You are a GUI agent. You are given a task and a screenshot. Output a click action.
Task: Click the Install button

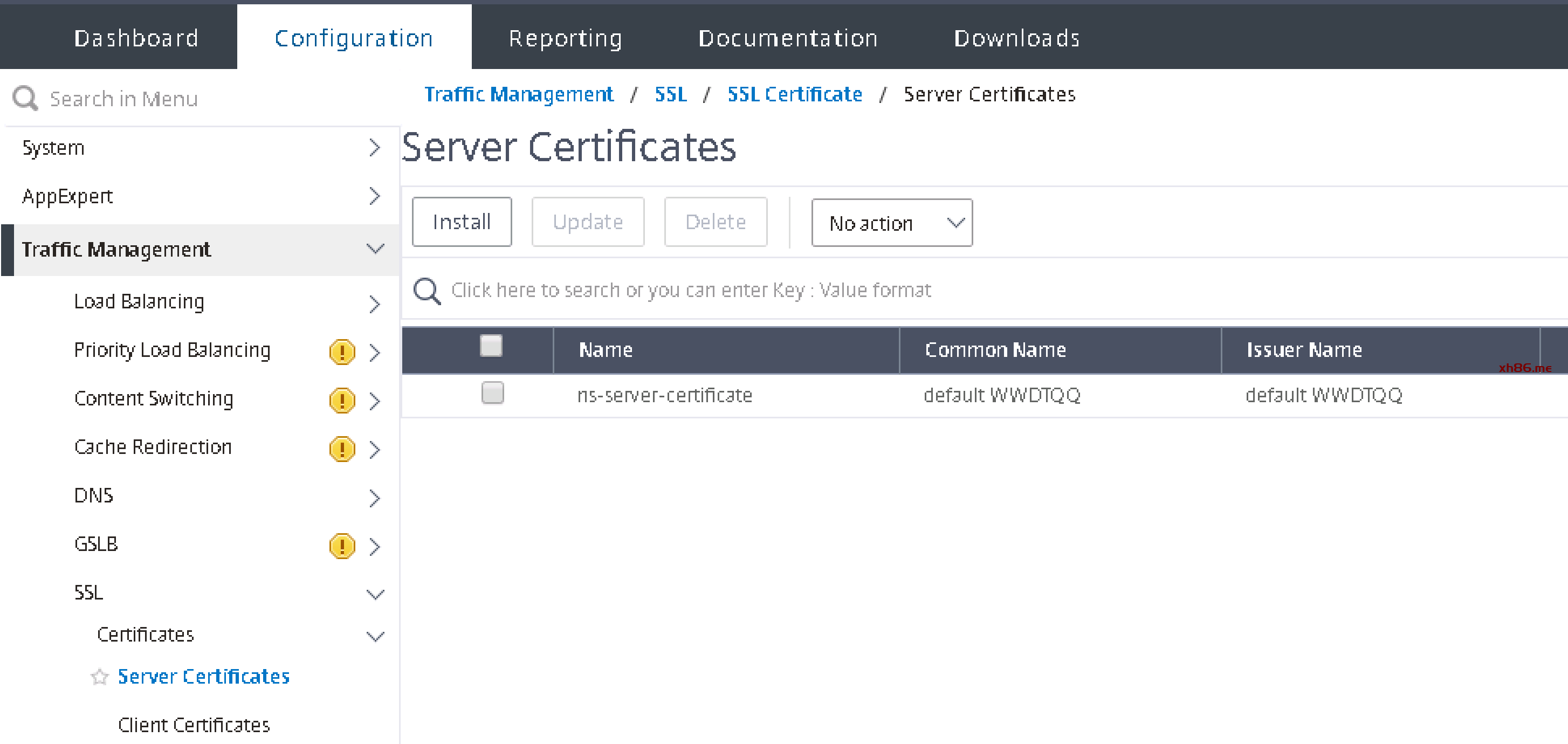point(462,222)
